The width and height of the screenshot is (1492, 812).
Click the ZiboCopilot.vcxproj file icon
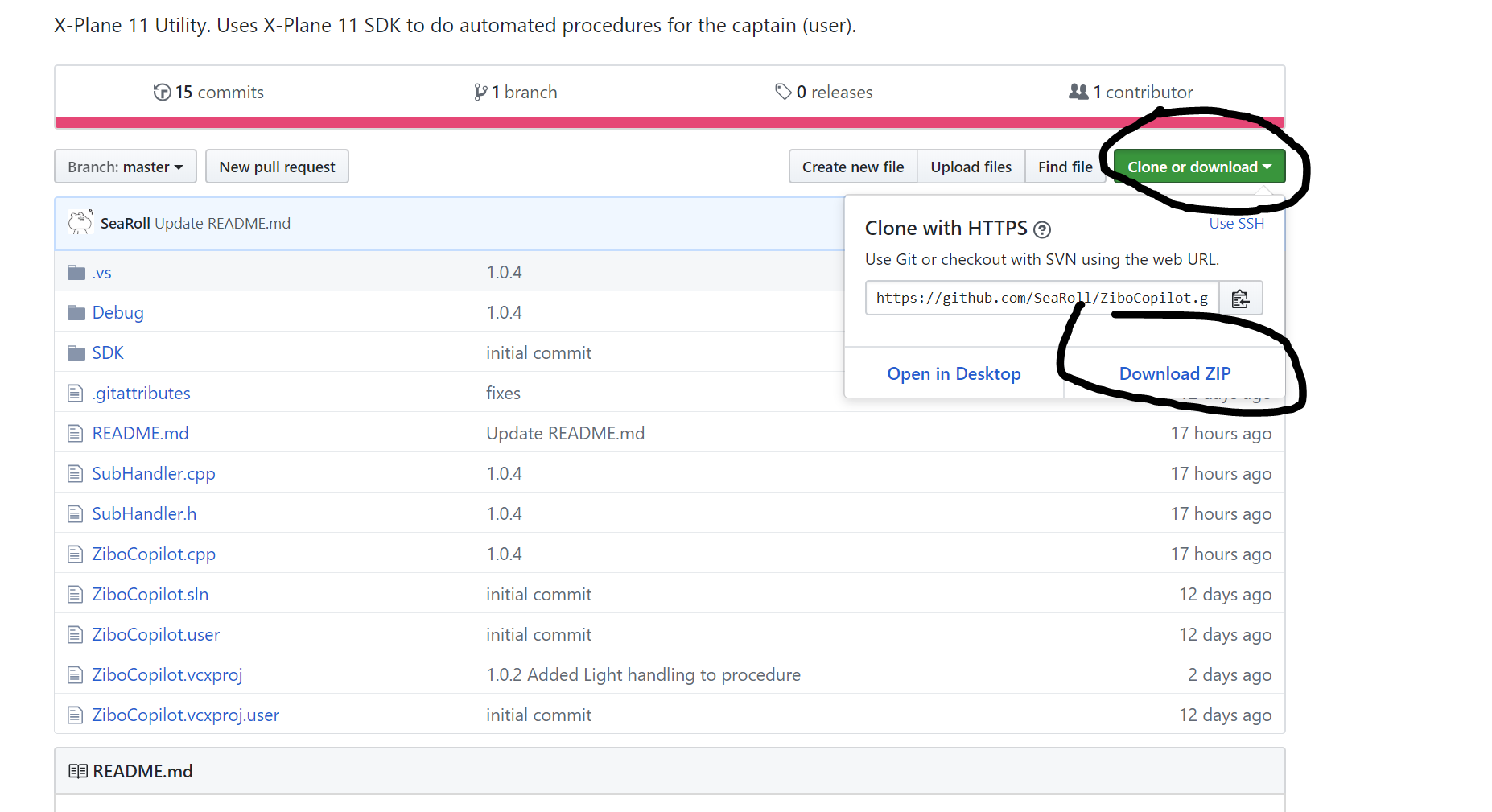pyautogui.click(x=75, y=674)
